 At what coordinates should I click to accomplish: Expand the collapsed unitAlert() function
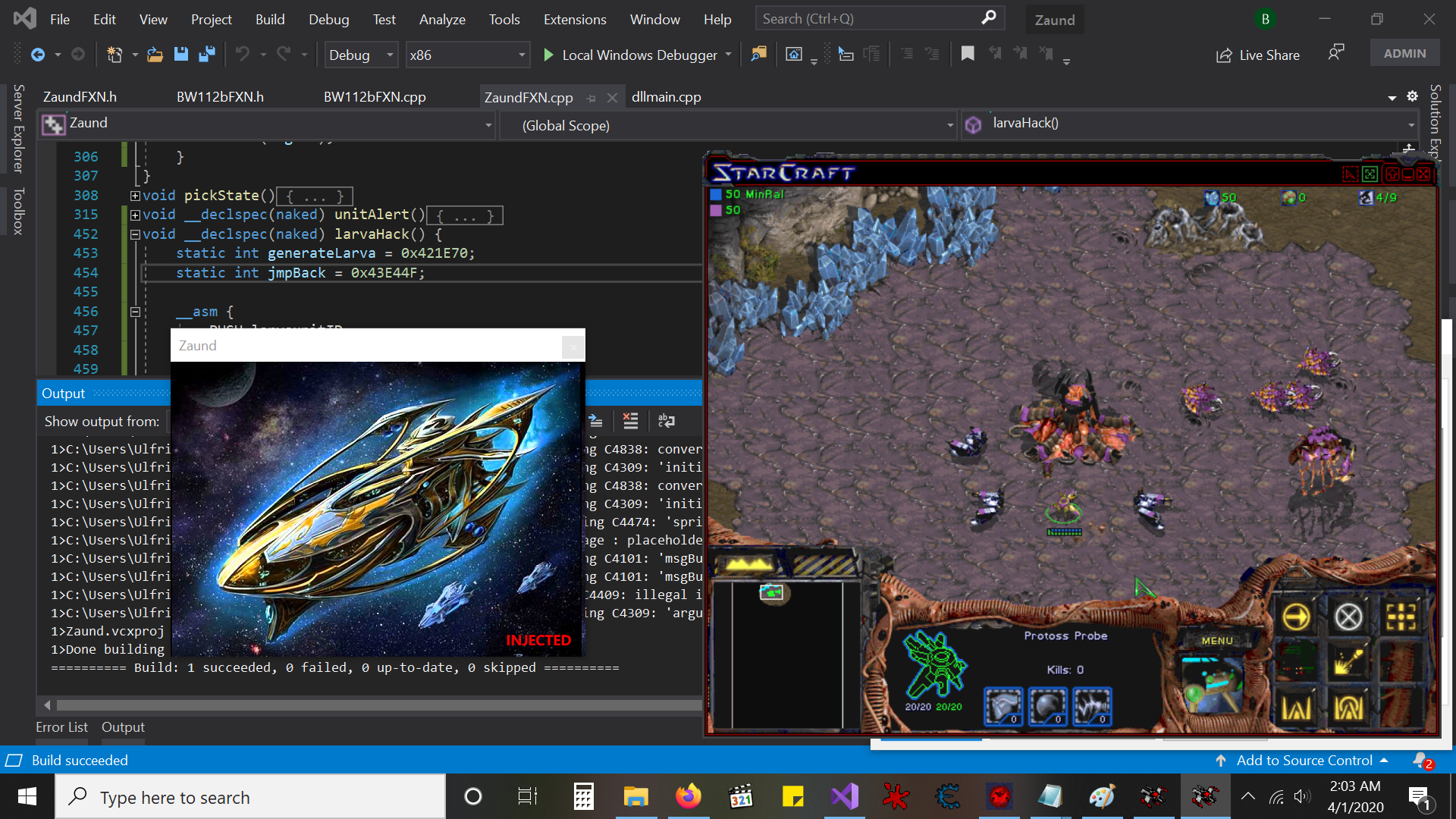click(x=135, y=215)
